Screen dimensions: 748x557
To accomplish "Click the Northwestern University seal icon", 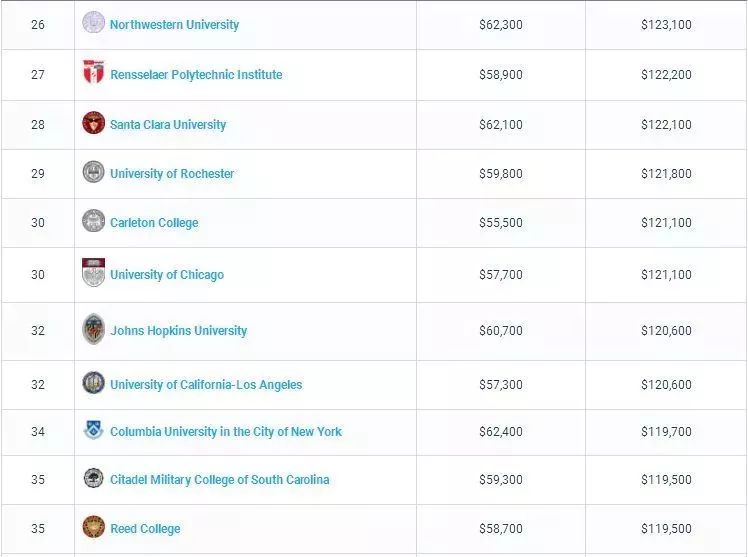I will (x=93, y=23).
